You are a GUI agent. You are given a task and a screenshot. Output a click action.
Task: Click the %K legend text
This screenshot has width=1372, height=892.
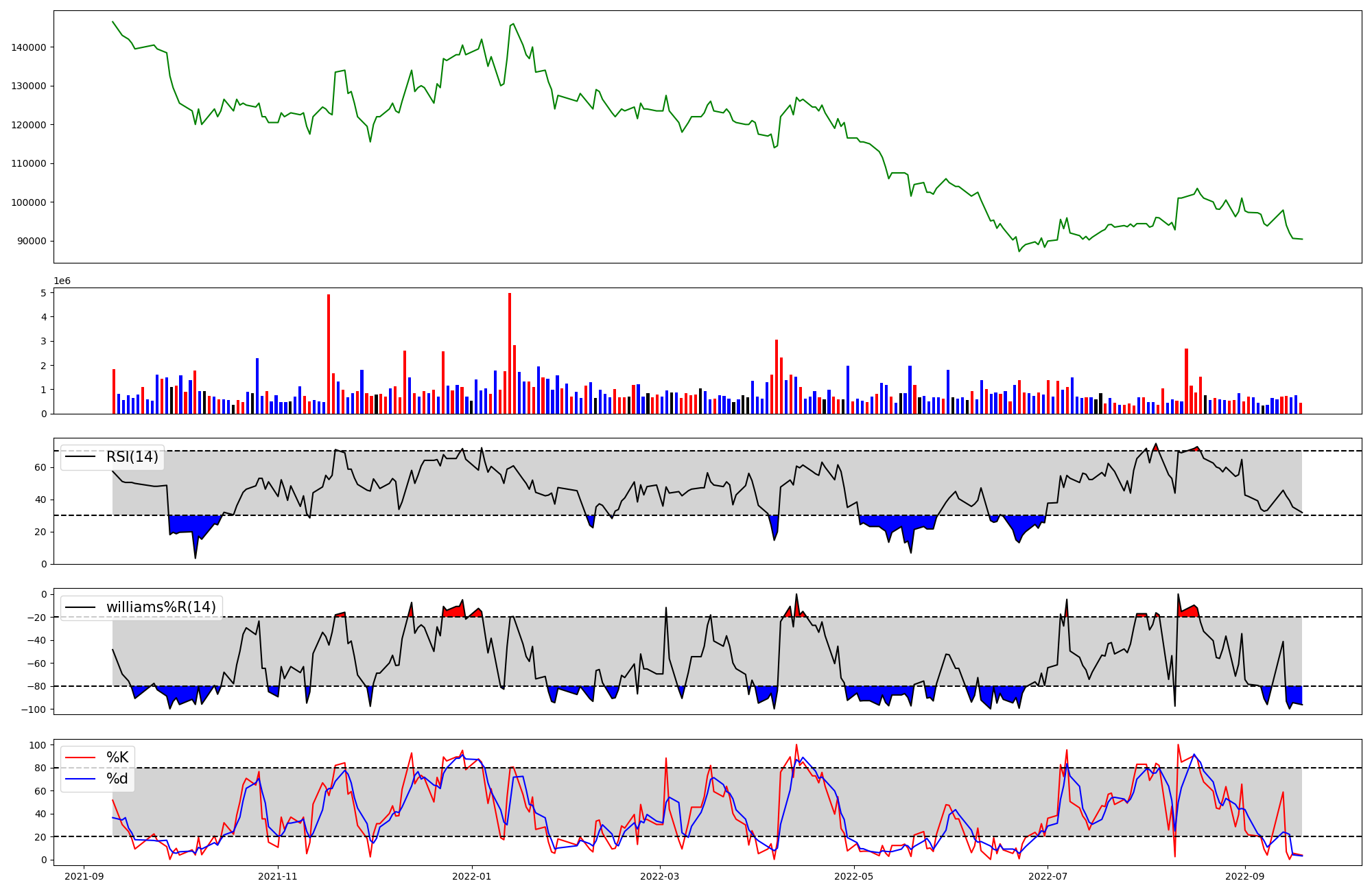click(x=117, y=758)
